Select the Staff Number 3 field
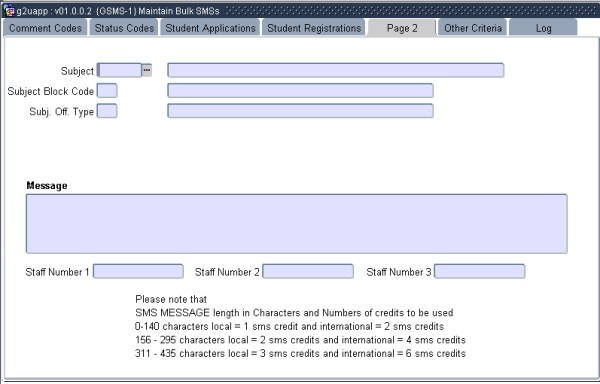This screenshot has height=384, width=600. tap(479, 272)
